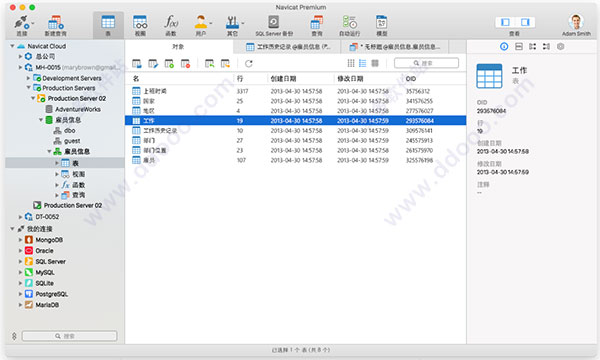Viewport: 600px width, 360px height.
Task: Collapse the Navicat Cloud tree node
Action: coord(12,46)
